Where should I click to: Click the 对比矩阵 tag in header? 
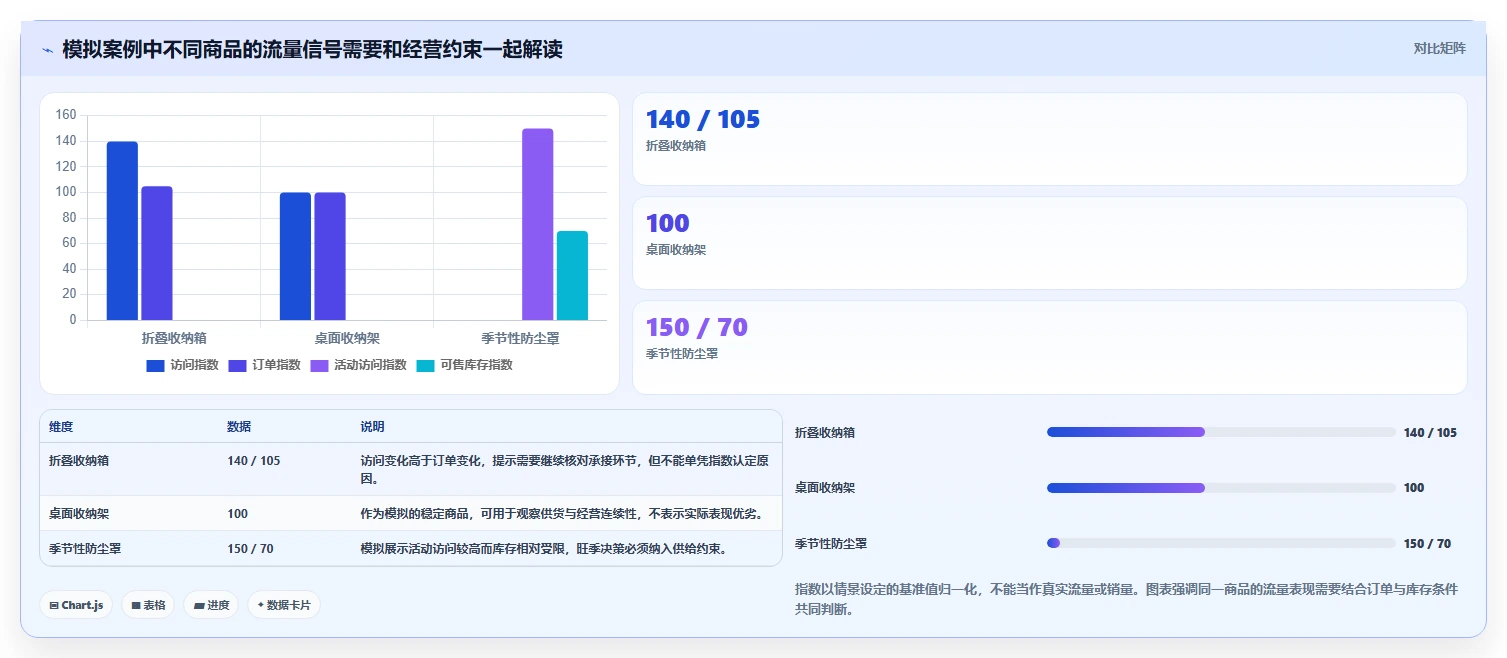(x=1439, y=48)
